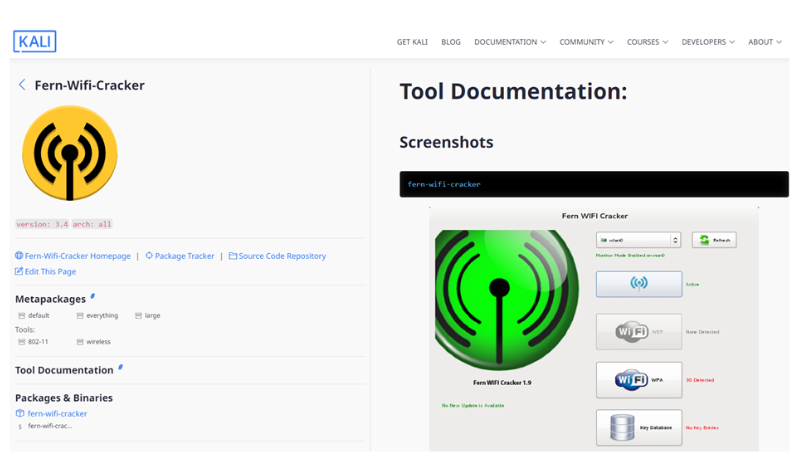Click the WiFi WEP button in screenshot

(x=639, y=332)
